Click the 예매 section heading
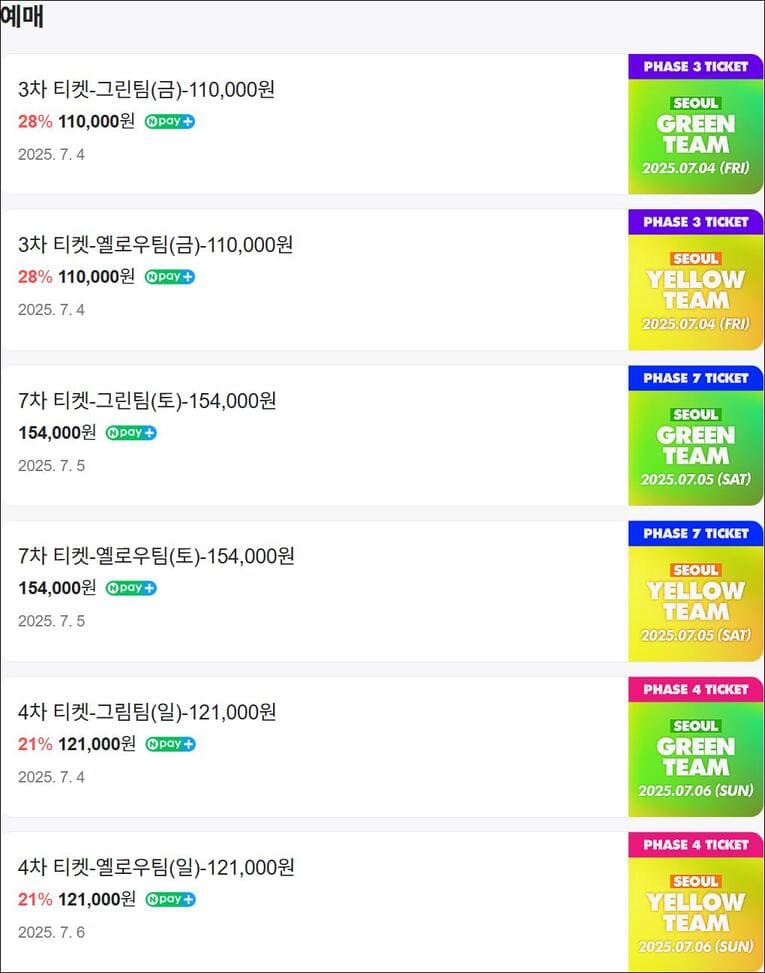 click(x=22, y=16)
